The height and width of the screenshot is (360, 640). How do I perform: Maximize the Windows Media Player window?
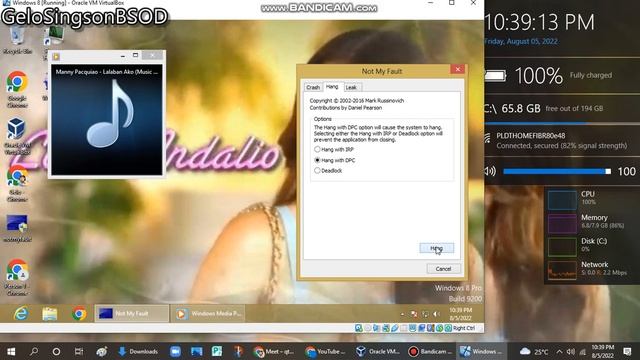pyautogui.click(x=136, y=55)
